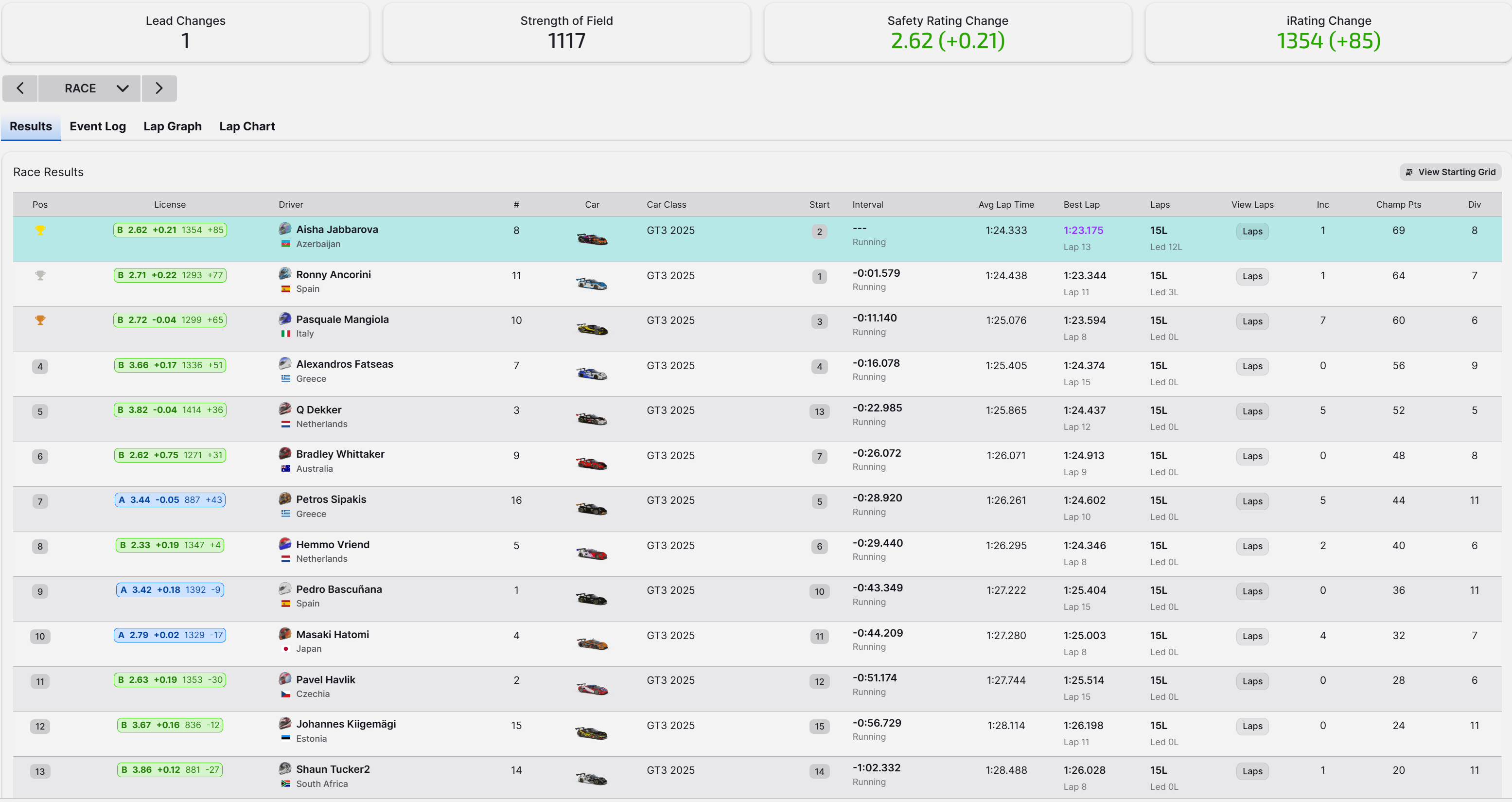Click the bronze trophy icon for third place
This screenshot has height=802, width=1512.
40,320
